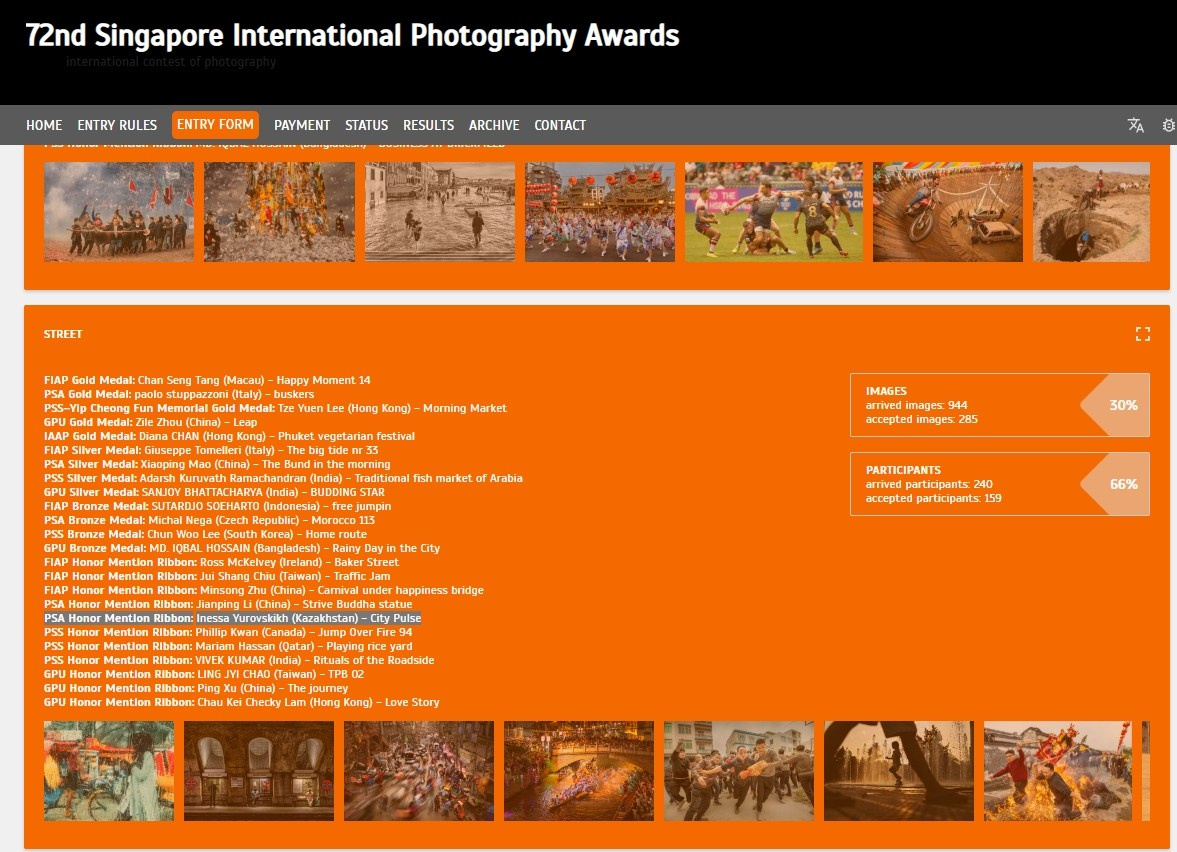Image resolution: width=1177 pixels, height=852 pixels.
Task: Open the settings gear icon
Action: point(1168,125)
